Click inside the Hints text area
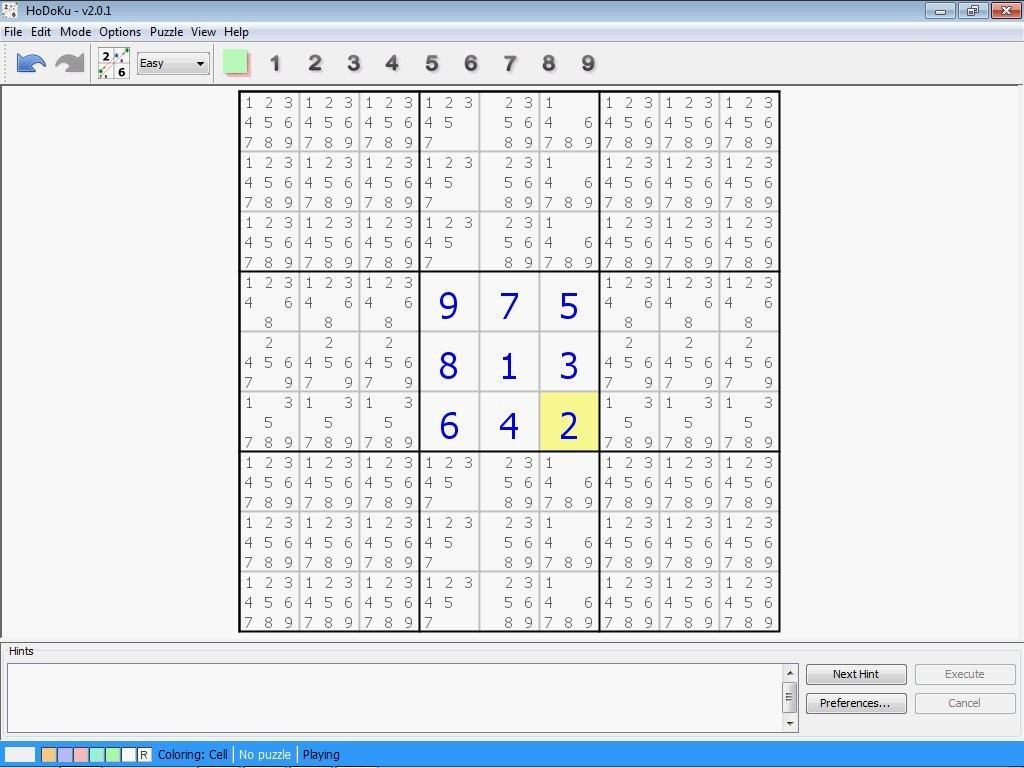This screenshot has width=1024, height=768. (394, 698)
